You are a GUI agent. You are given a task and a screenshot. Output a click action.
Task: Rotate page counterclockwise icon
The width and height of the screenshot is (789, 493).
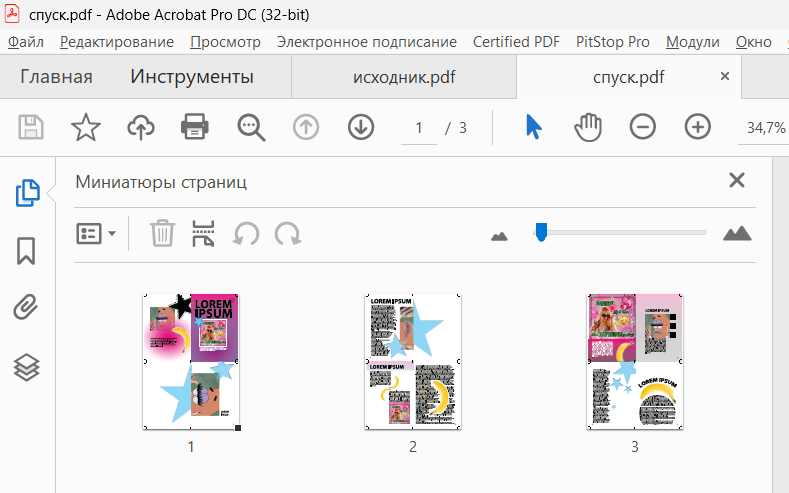click(246, 234)
